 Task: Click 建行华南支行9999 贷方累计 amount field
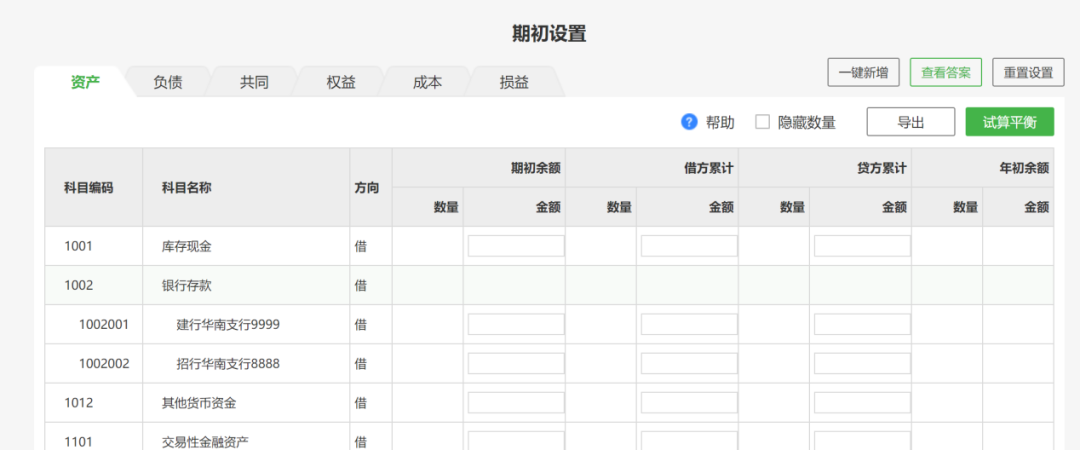pyautogui.click(x=862, y=325)
